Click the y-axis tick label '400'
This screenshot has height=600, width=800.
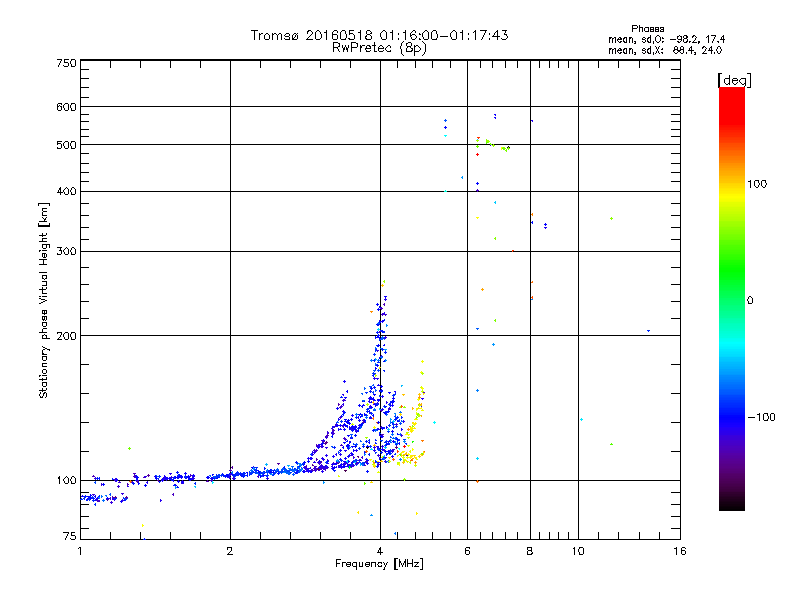pos(67,191)
